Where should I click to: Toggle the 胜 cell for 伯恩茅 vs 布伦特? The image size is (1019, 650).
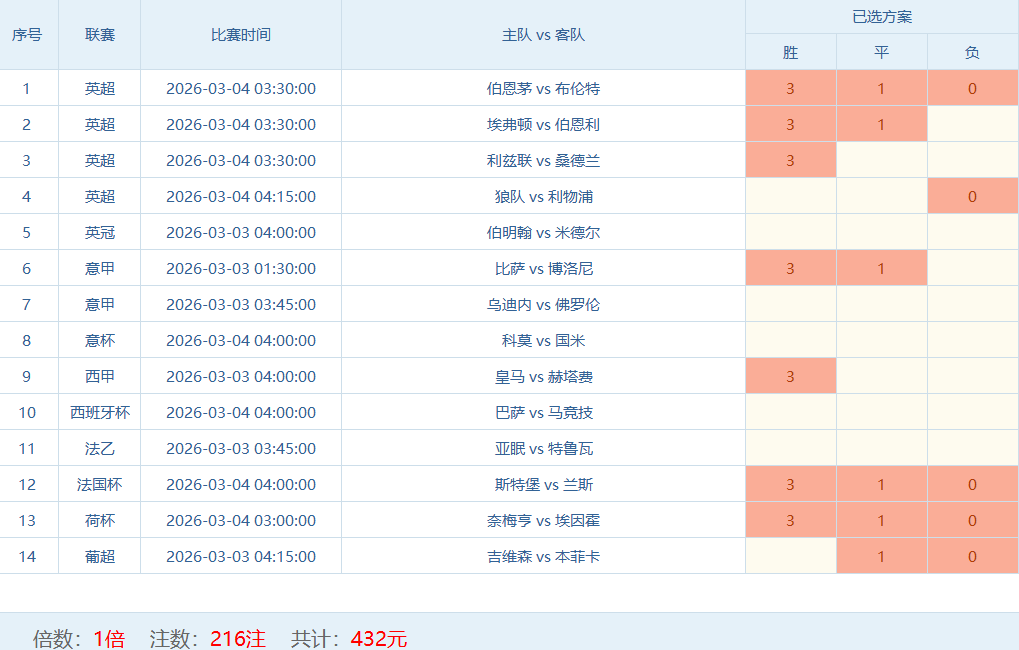pyautogui.click(x=790, y=88)
